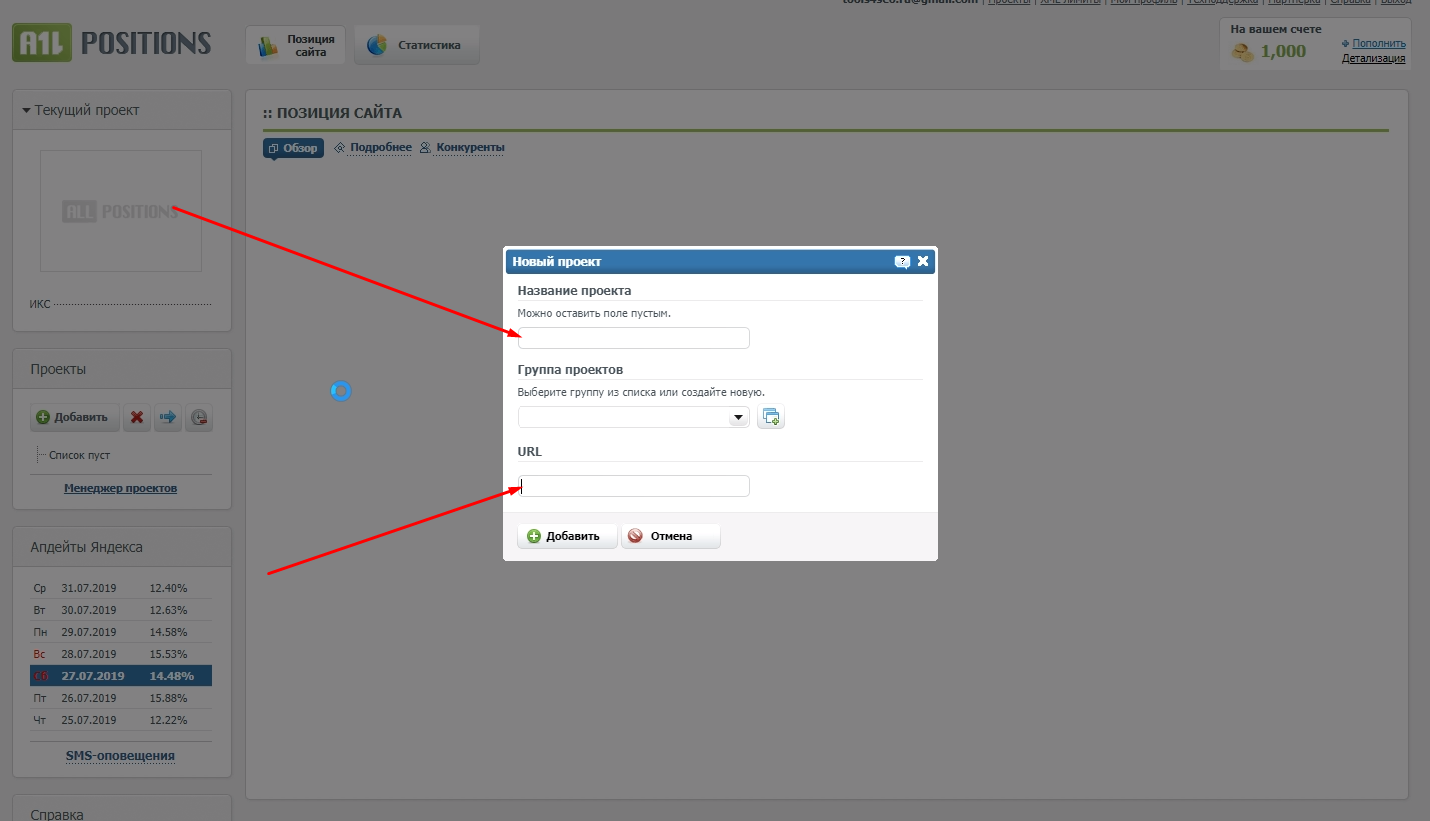1430x821 pixels.
Task: Click the Проекты panel header
Action: (122, 369)
